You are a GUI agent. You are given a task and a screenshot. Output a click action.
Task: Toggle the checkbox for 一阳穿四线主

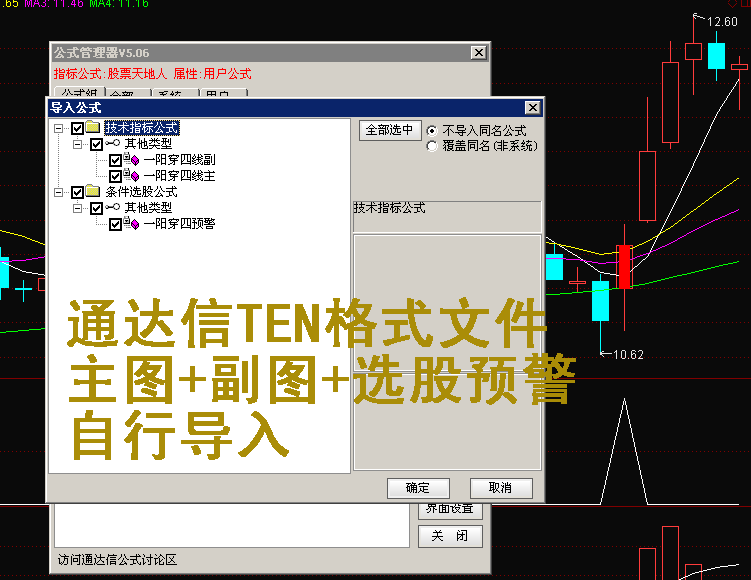click(x=115, y=176)
